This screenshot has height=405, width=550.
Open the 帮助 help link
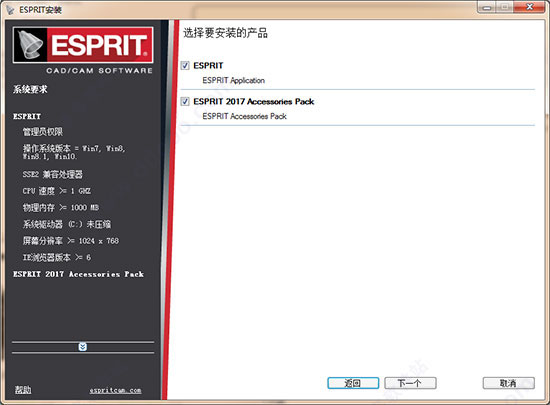click(23, 390)
